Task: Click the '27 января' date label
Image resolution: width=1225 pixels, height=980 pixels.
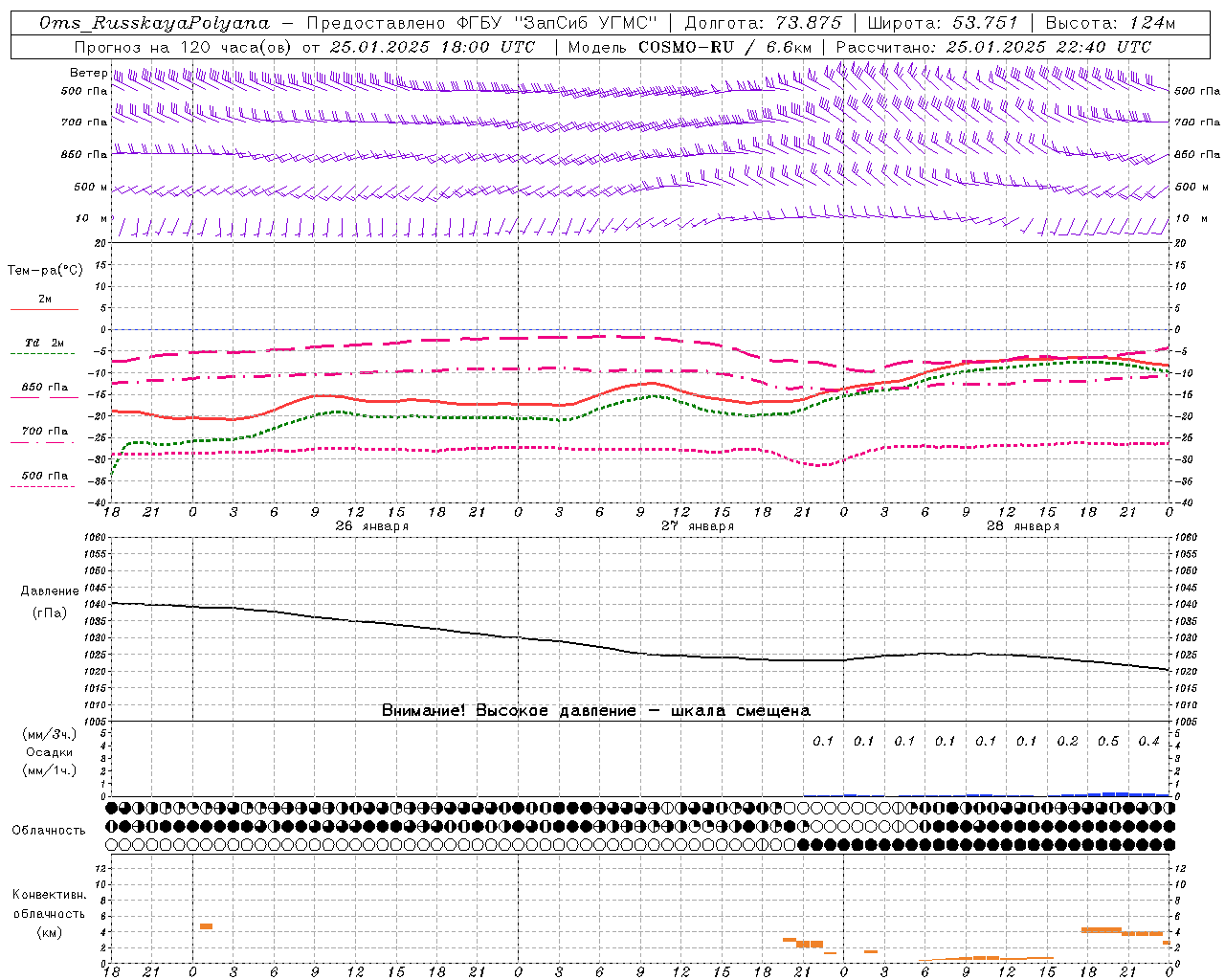Action: click(698, 526)
